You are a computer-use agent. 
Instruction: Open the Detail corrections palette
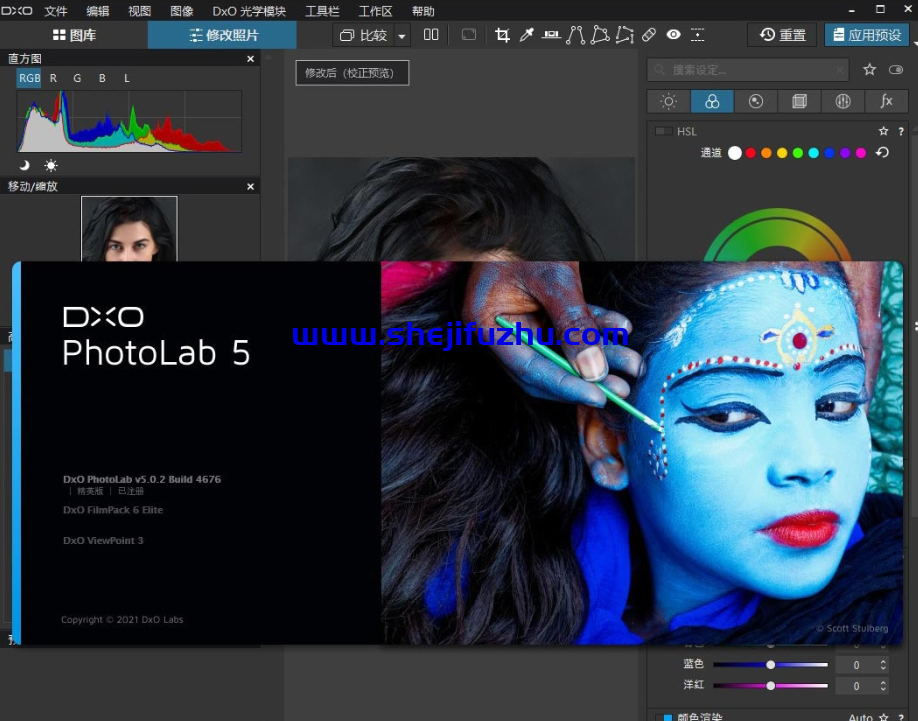(756, 101)
